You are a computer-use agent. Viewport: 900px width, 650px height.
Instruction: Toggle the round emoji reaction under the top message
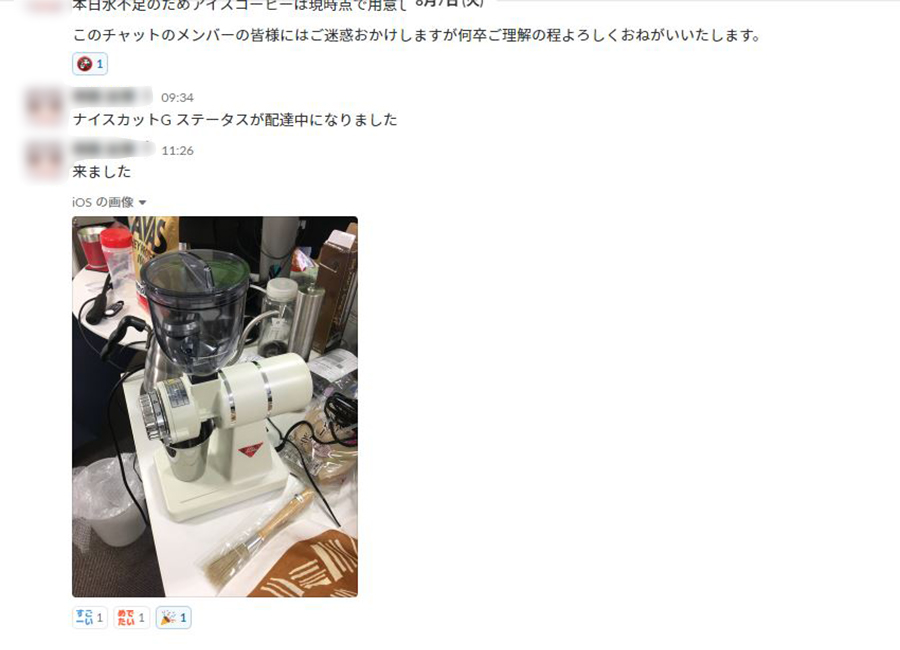coord(90,64)
